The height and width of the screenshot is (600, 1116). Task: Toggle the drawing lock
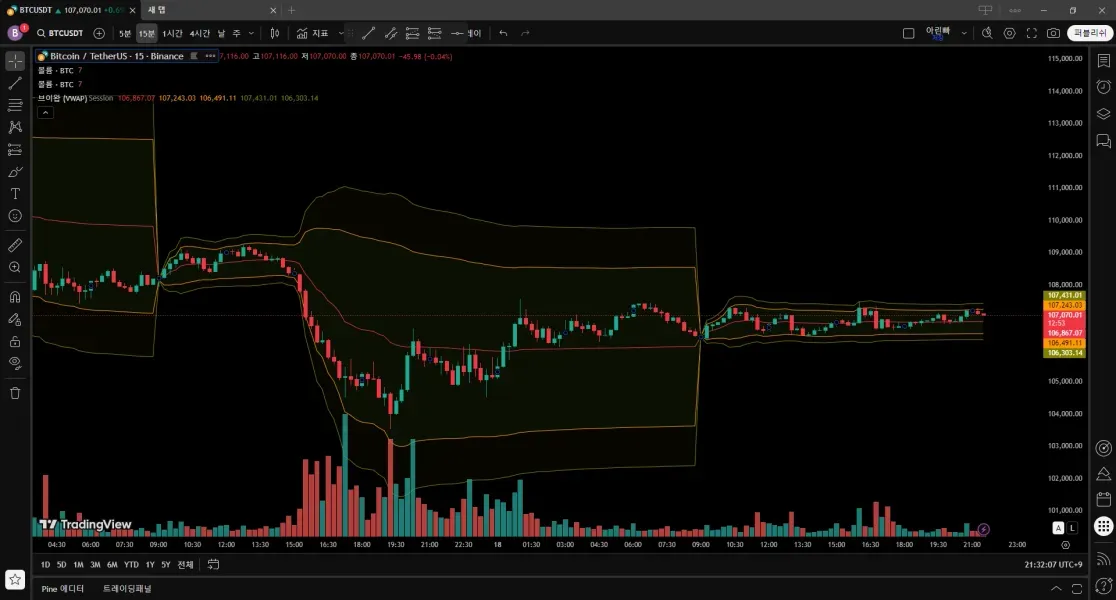click(14, 342)
